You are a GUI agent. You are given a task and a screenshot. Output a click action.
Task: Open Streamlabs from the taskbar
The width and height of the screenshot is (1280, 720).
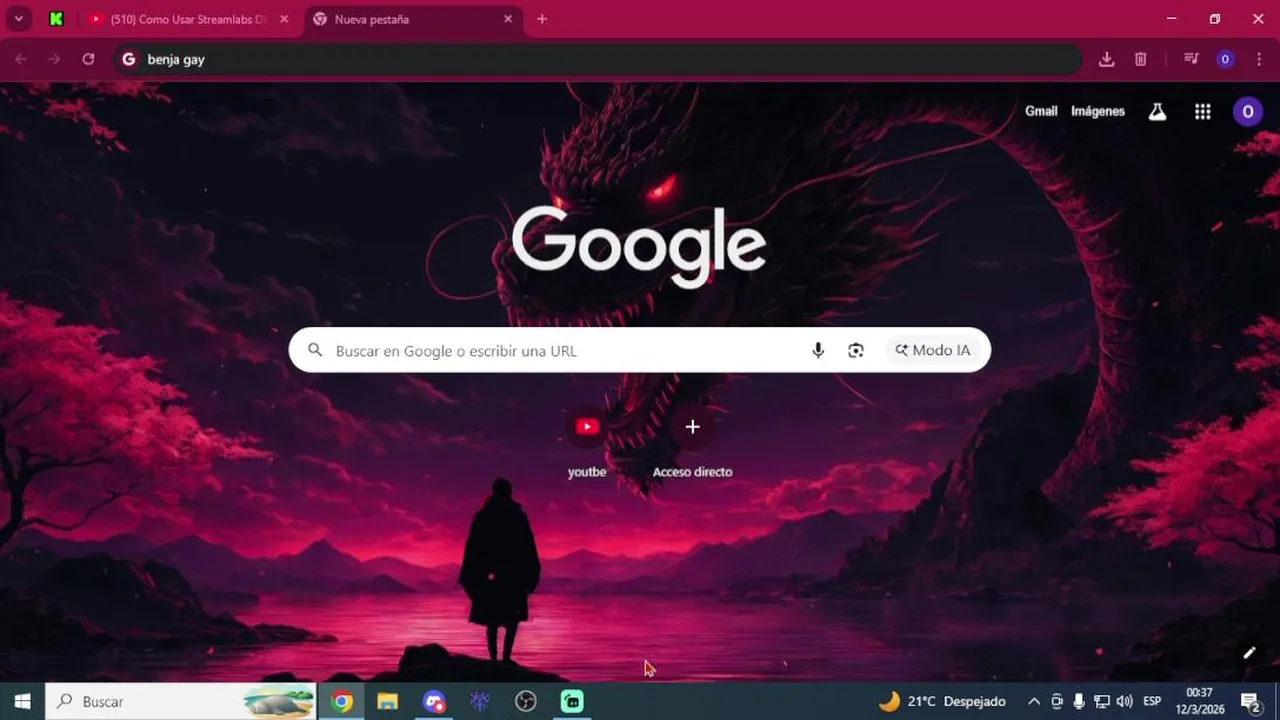coord(572,701)
